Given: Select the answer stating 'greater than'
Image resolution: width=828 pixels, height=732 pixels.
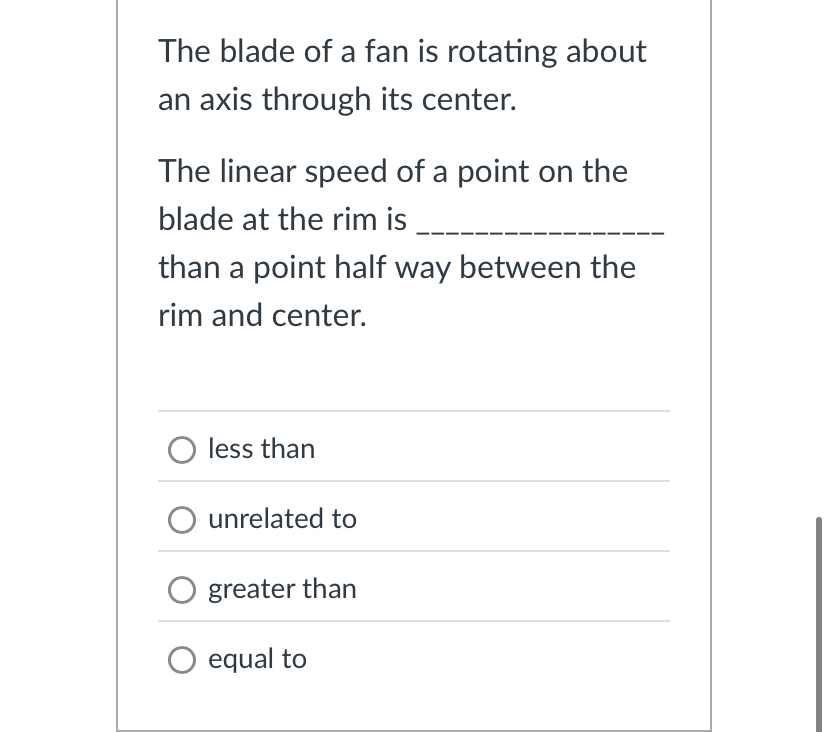Looking at the screenshot, I should click(281, 589).
